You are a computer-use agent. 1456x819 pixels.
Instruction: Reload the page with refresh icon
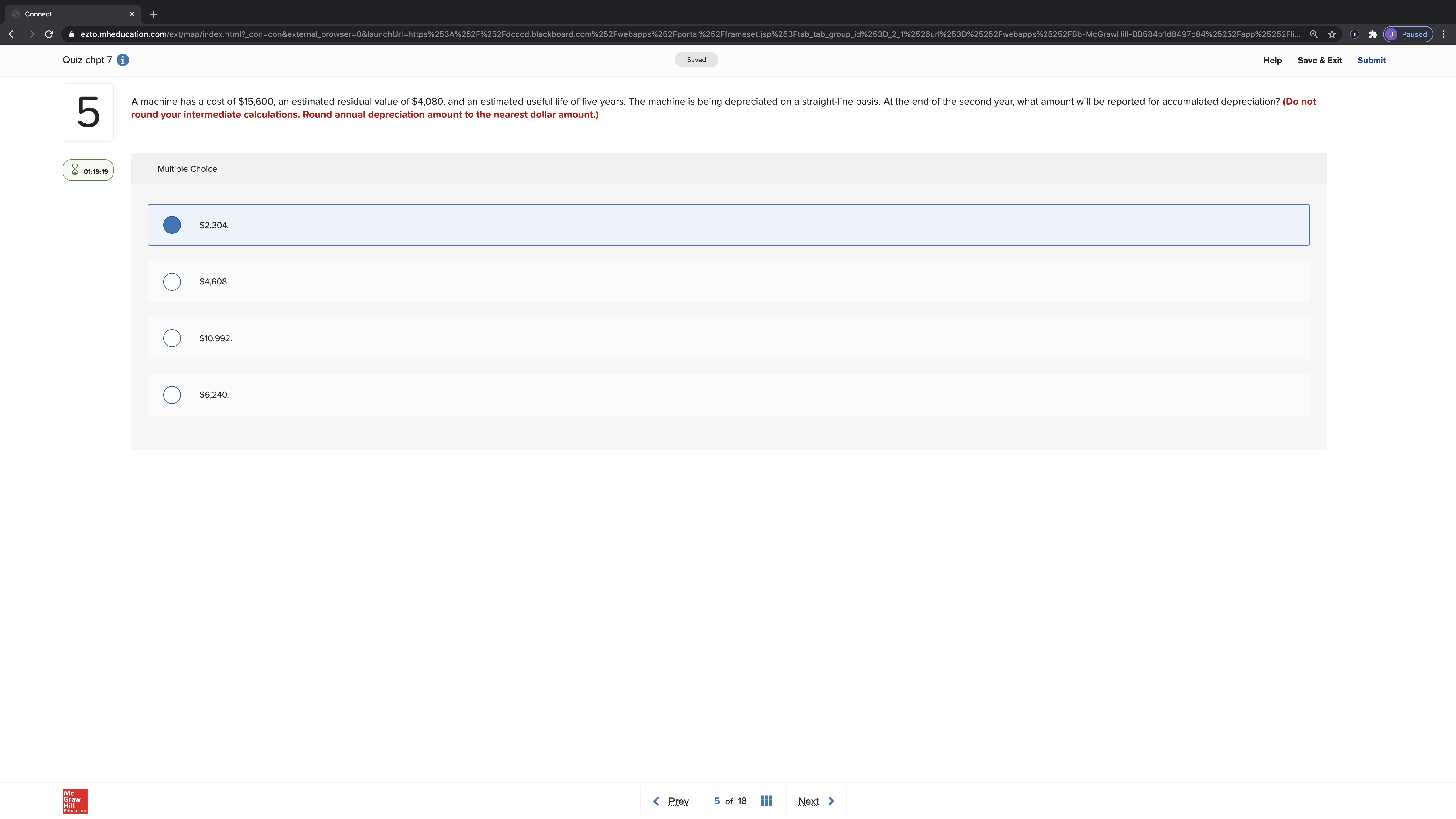coord(49,34)
